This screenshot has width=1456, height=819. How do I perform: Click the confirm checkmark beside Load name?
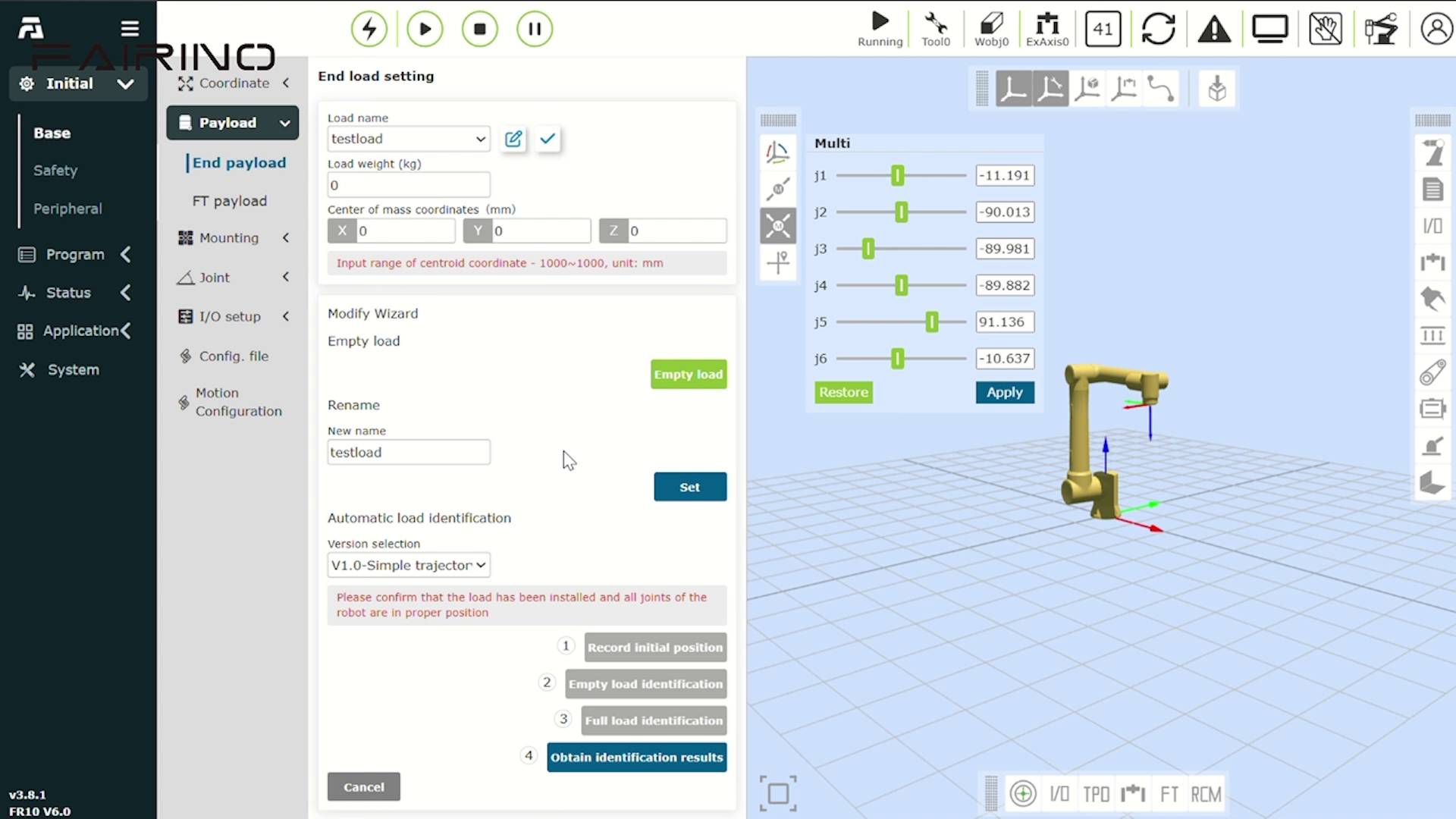[x=548, y=139]
